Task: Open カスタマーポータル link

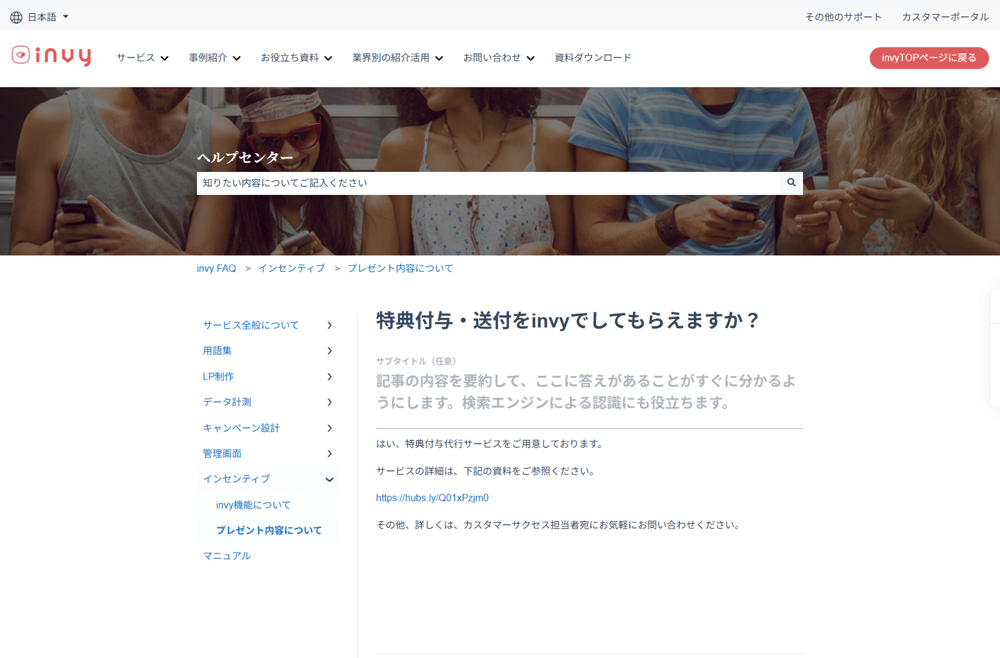Action: click(945, 17)
